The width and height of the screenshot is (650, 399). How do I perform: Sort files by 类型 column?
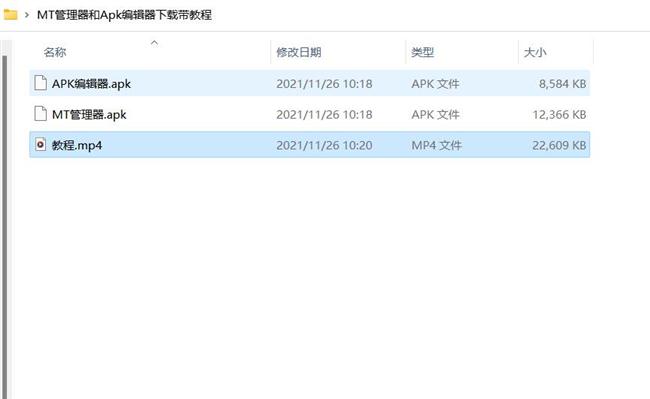pos(422,52)
